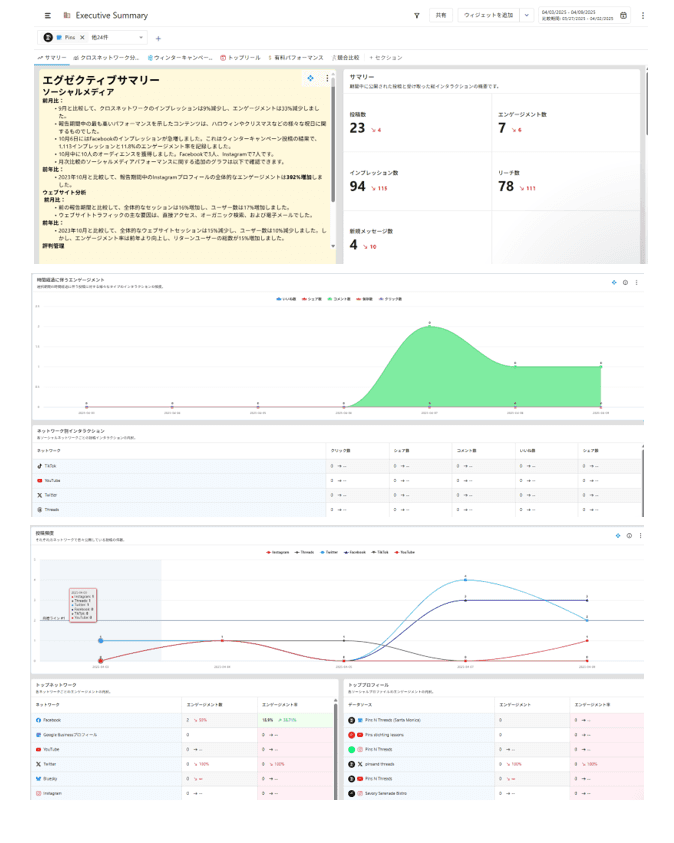Expand the arrow next to ウィジェットを追加

[x=526, y=16]
